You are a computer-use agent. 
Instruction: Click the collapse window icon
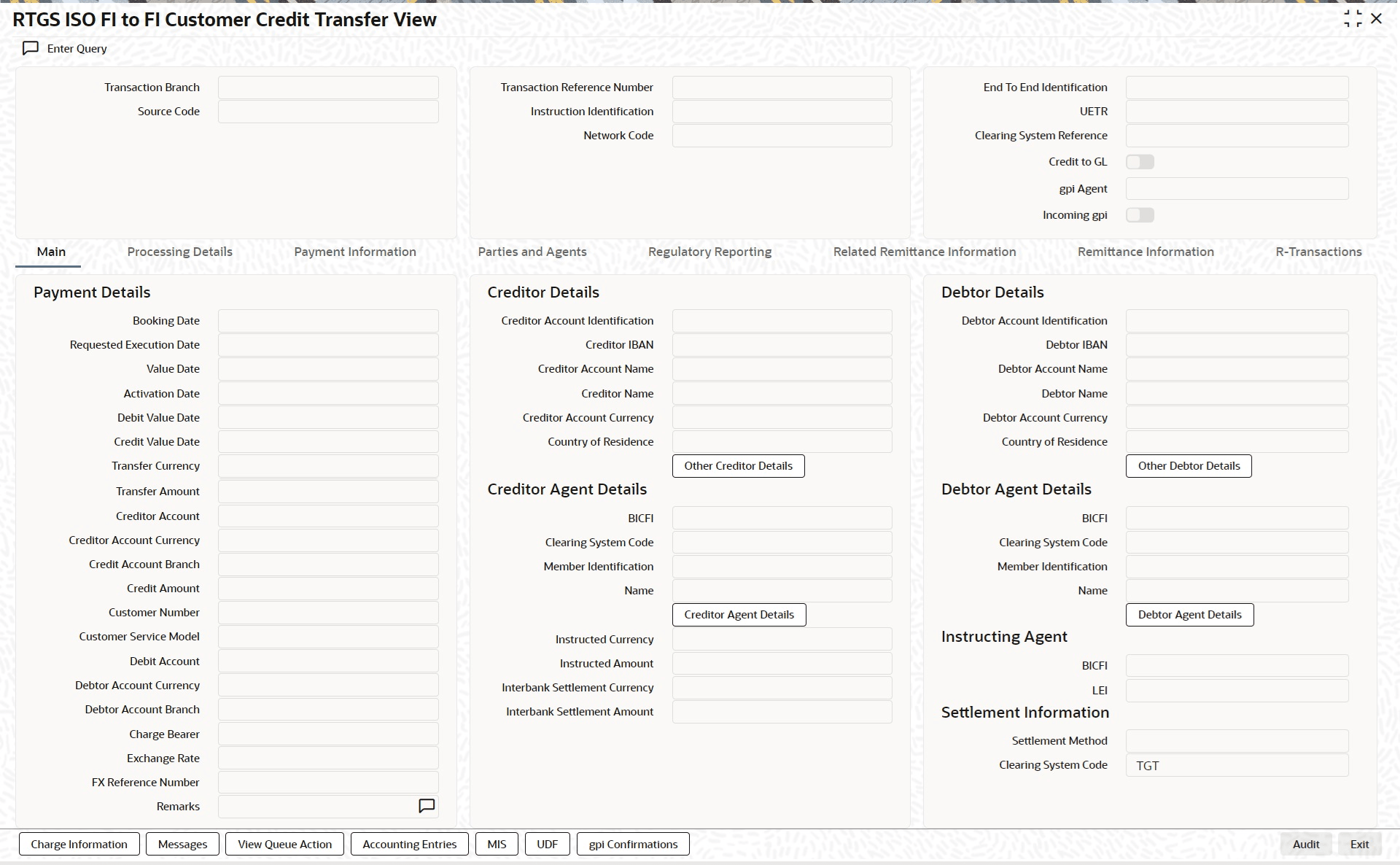tap(1353, 19)
